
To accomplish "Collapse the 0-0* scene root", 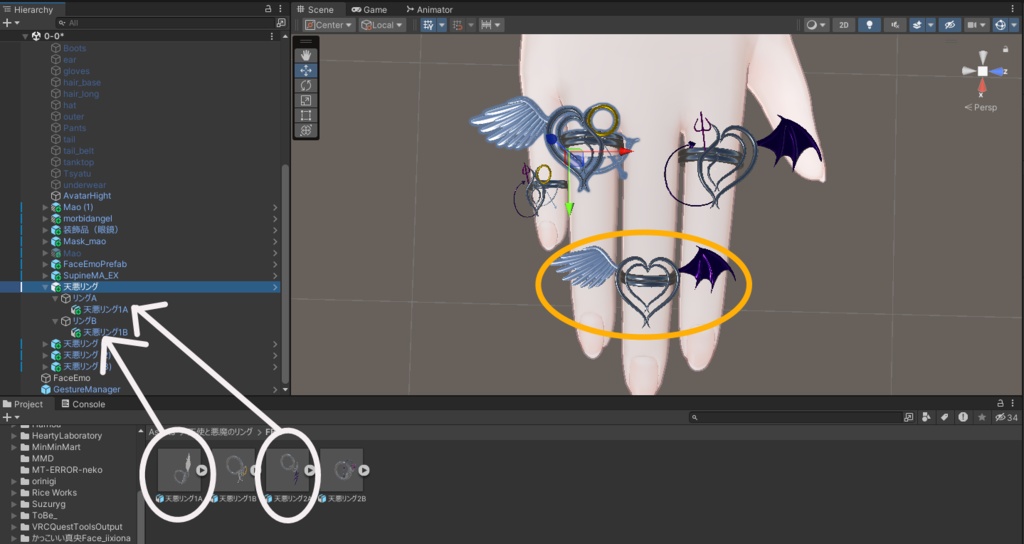I will [25, 36].
